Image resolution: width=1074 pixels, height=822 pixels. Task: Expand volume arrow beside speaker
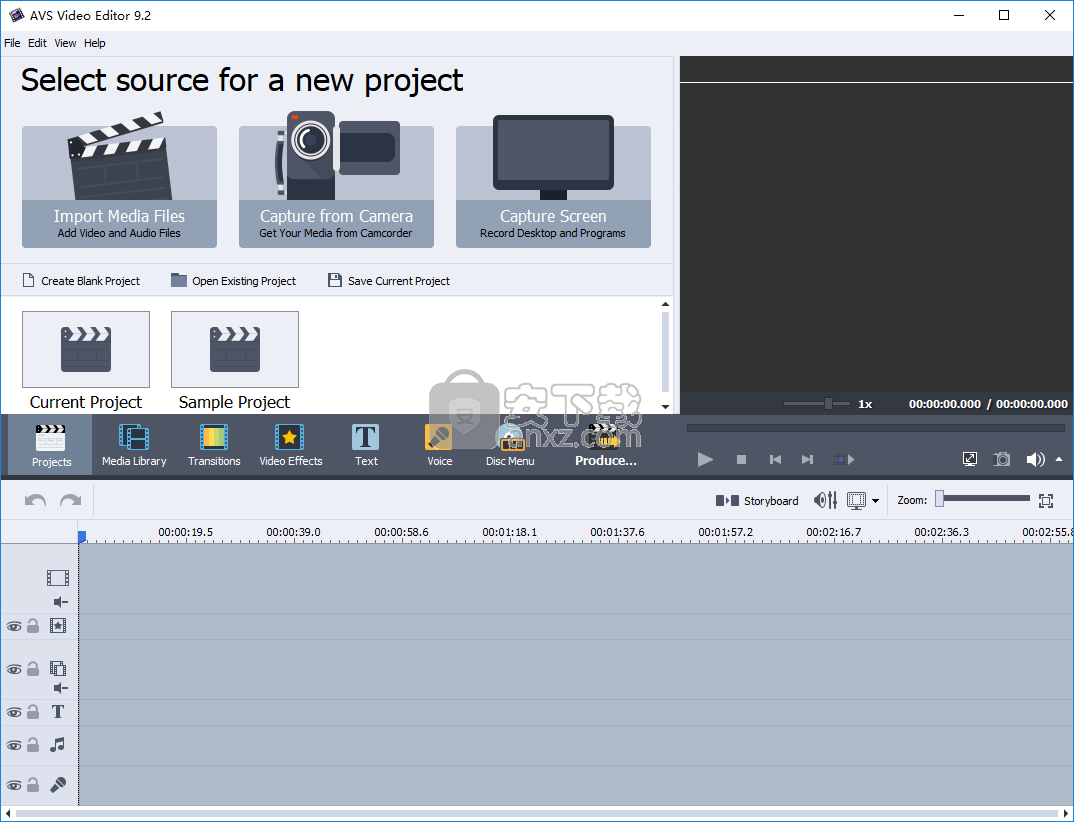[1059, 459]
